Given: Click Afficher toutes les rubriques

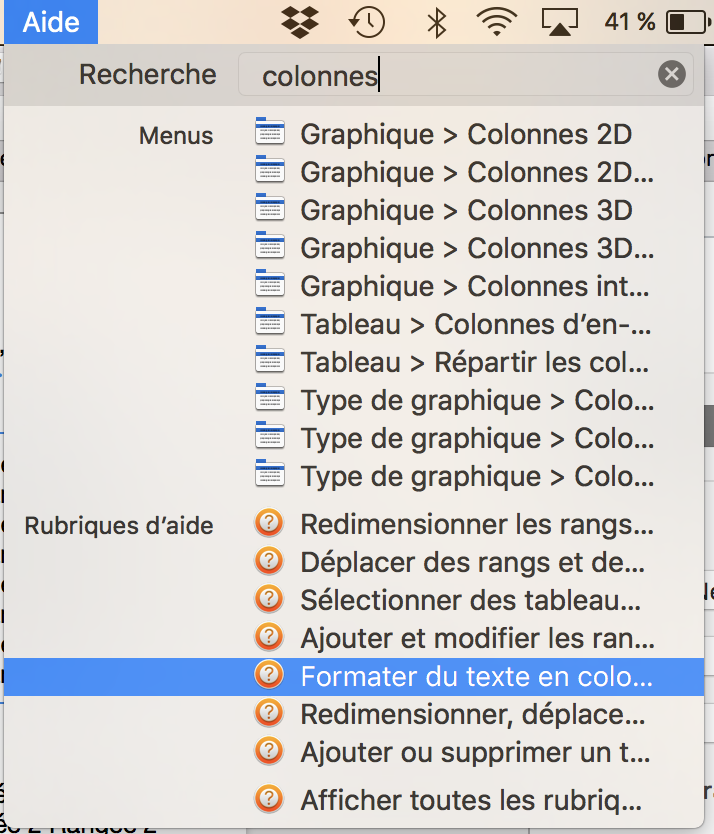Looking at the screenshot, I should tap(470, 800).
